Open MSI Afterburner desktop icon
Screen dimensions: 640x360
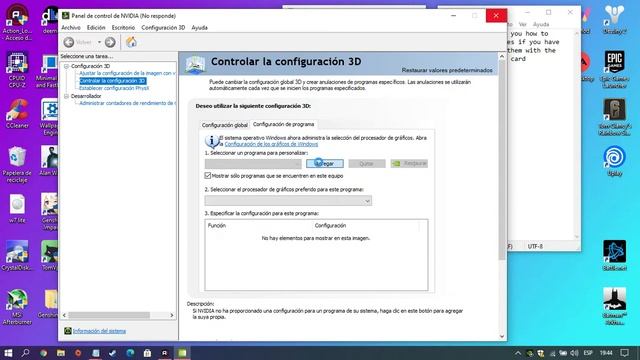[x=17, y=307]
